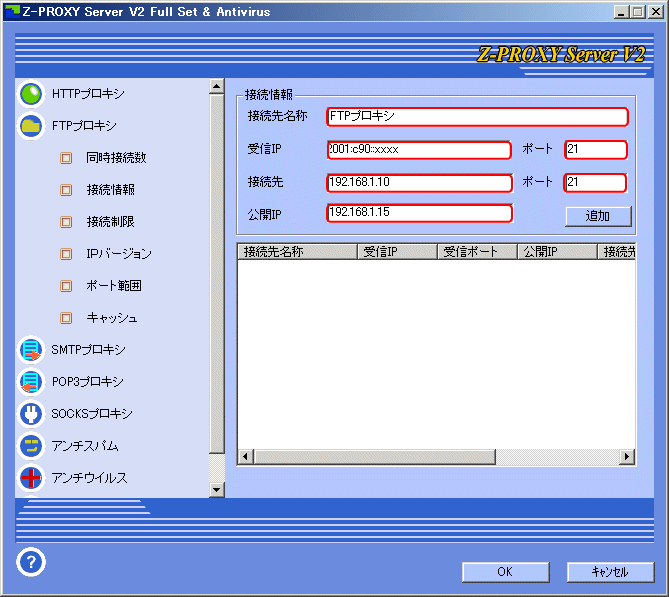669x597 pixels.
Task: Select the キャッシュ item
Action: tap(112, 318)
